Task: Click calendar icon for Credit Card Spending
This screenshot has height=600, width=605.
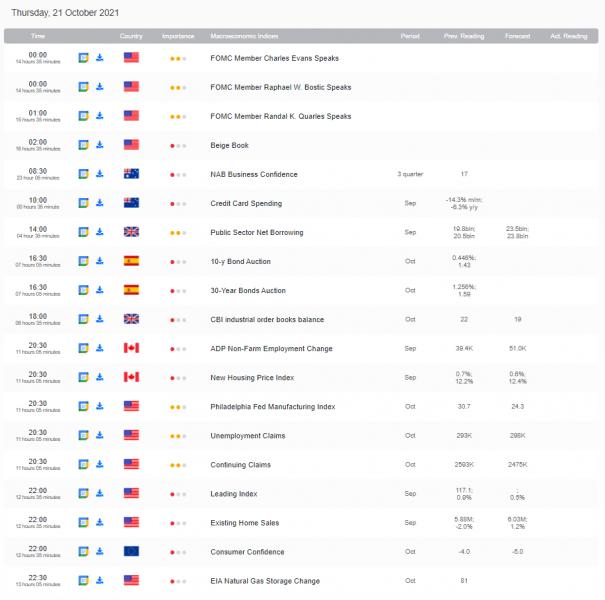Action: click(84, 203)
